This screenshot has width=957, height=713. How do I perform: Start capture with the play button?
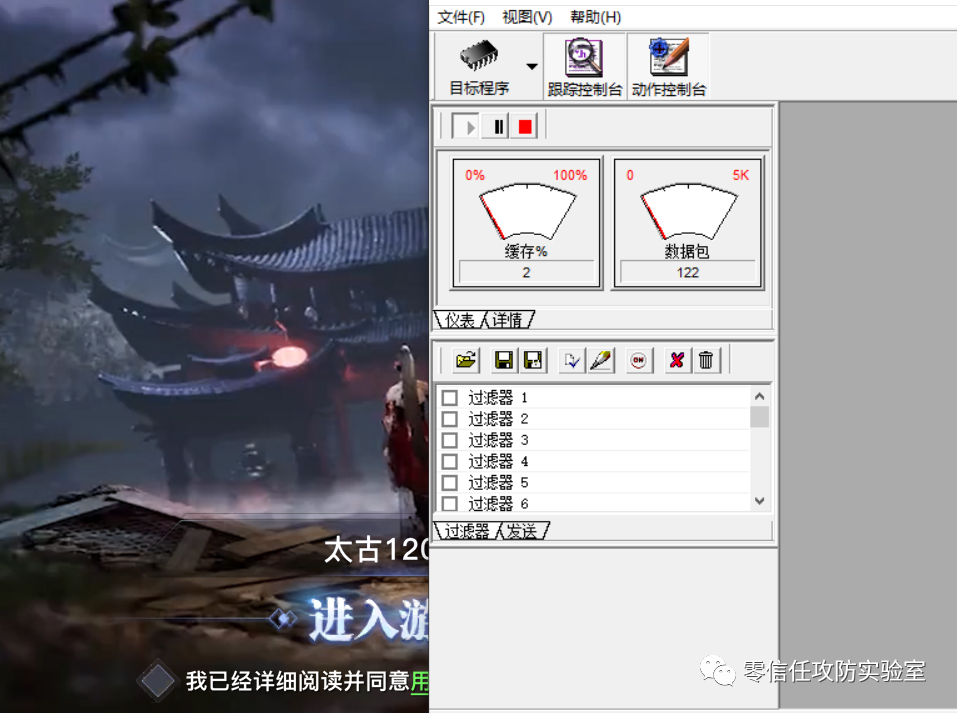(x=466, y=127)
